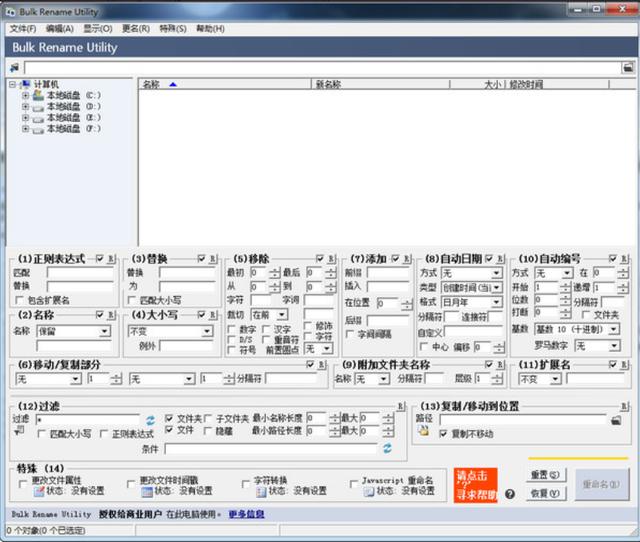Enable the 数字 checkbox in Remove section
Viewport: 640px width, 542px height.
click(x=231, y=329)
